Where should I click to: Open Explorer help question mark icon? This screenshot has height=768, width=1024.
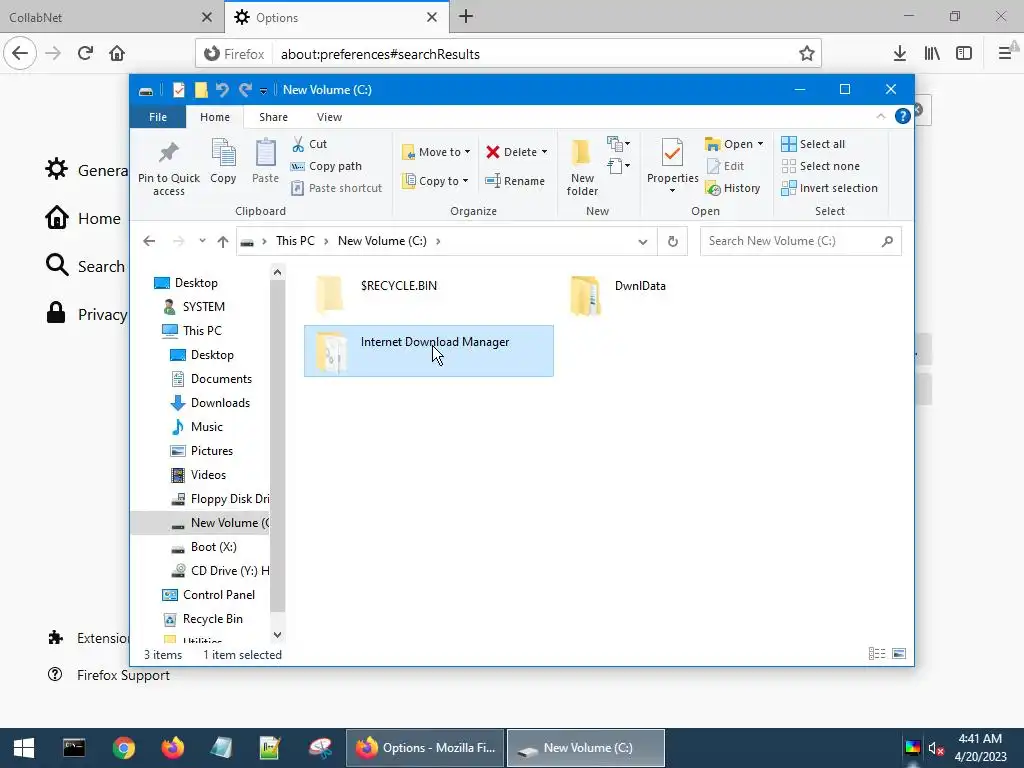pyautogui.click(x=903, y=116)
